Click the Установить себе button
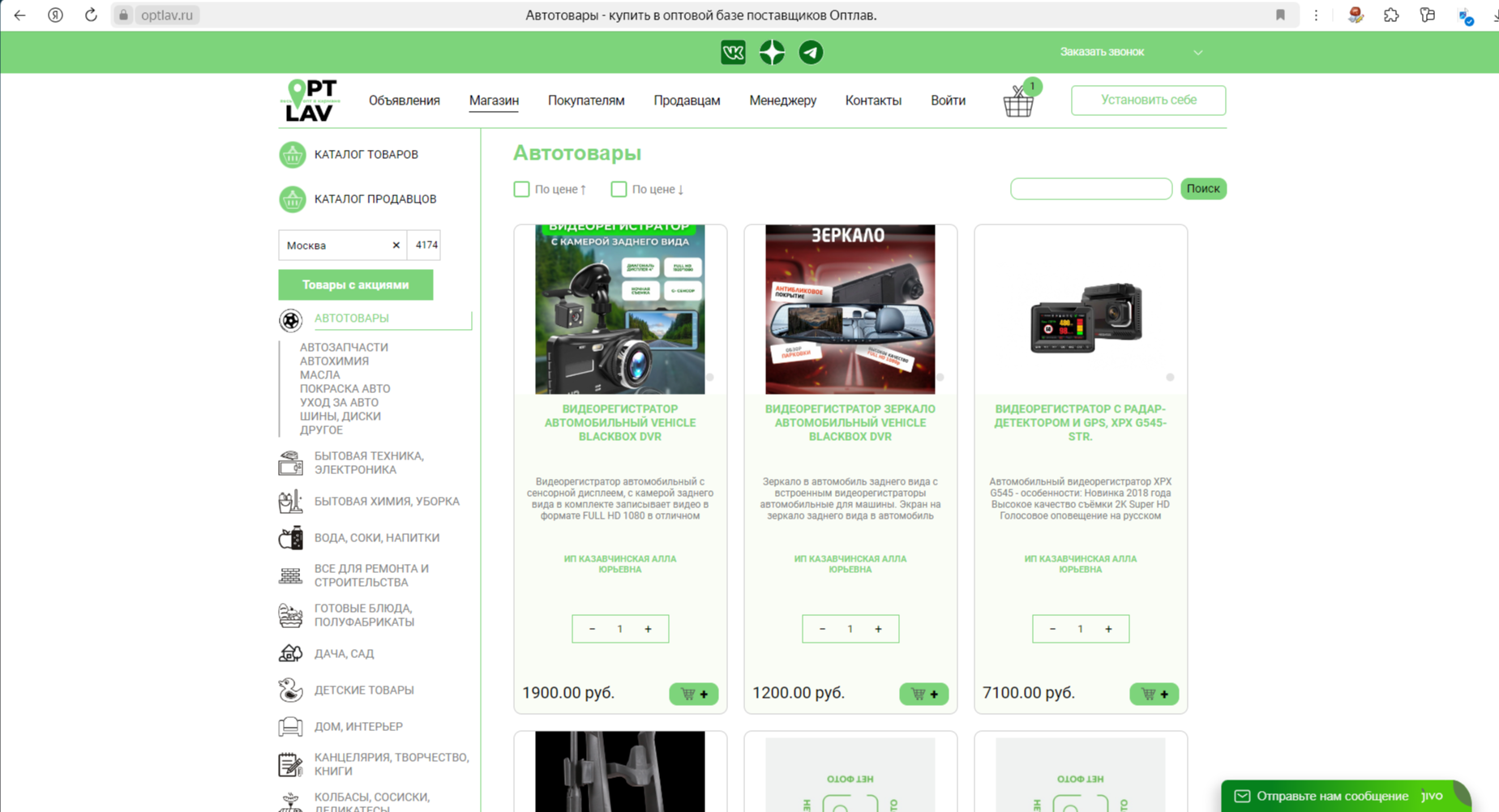Image resolution: width=1499 pixels, height=812 pixels. (1148, 100)
